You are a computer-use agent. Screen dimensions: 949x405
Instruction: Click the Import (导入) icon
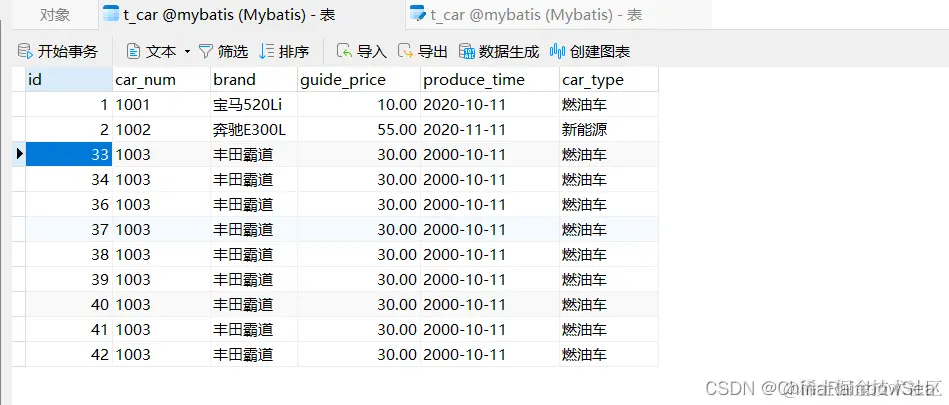coord(344,51)
